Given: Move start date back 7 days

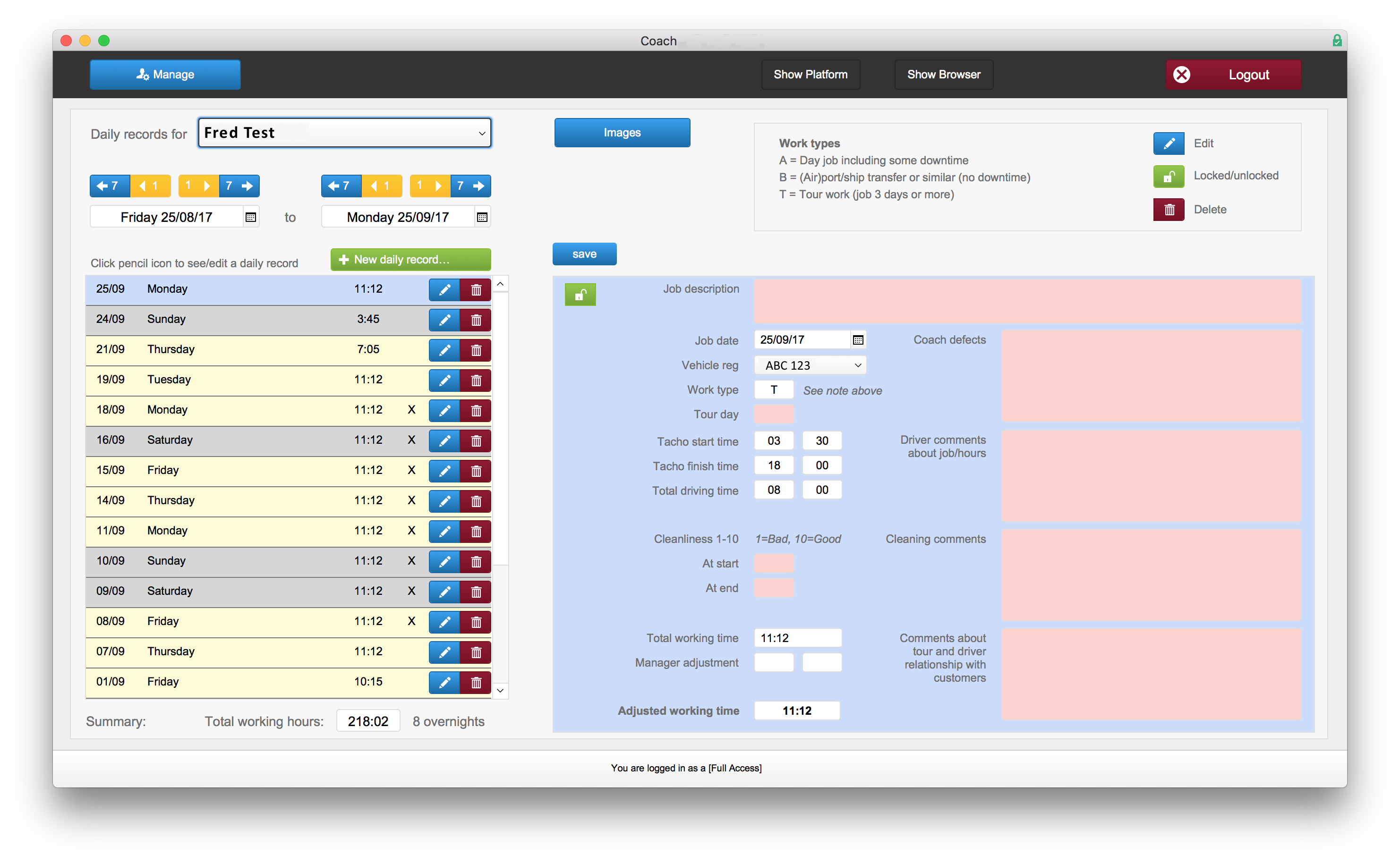Looking at the screenshot, I should point(109,186).
